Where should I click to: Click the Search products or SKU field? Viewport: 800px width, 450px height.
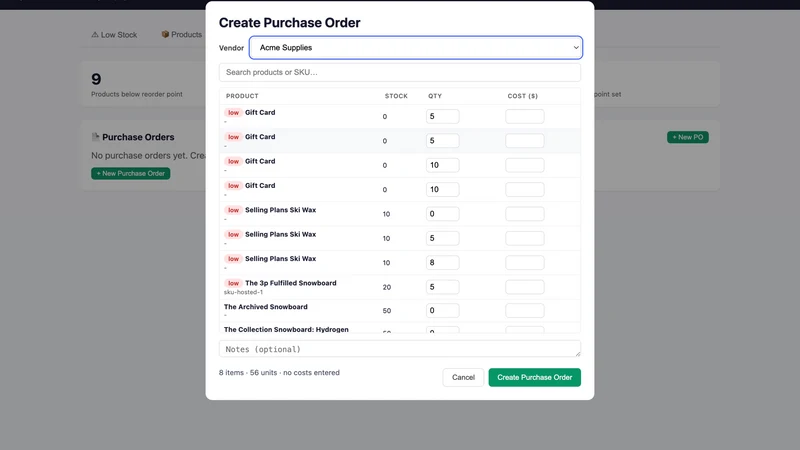tap(399, 72)
